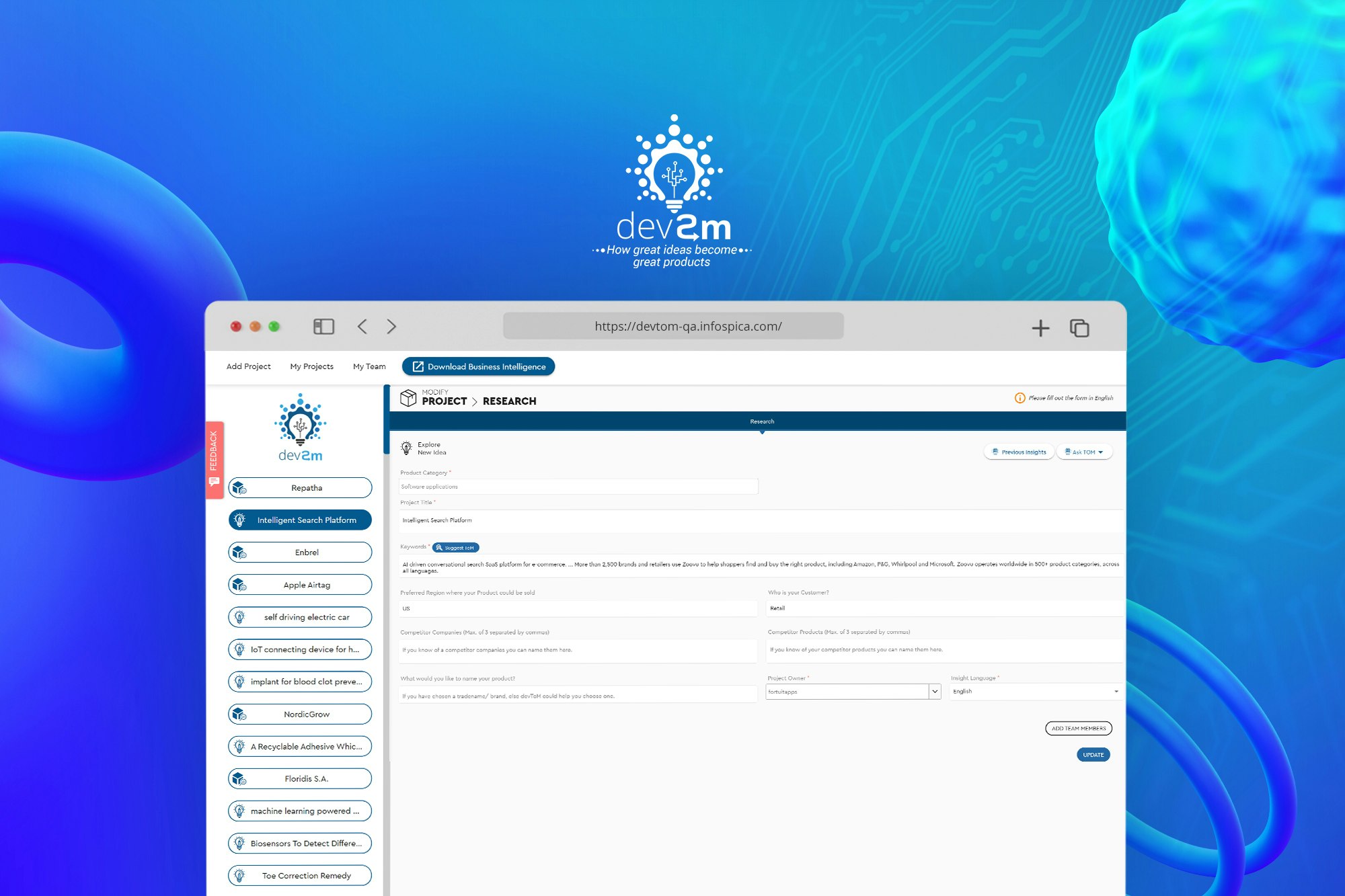Click implant for blood clot idea icon

tap(239, 682)
